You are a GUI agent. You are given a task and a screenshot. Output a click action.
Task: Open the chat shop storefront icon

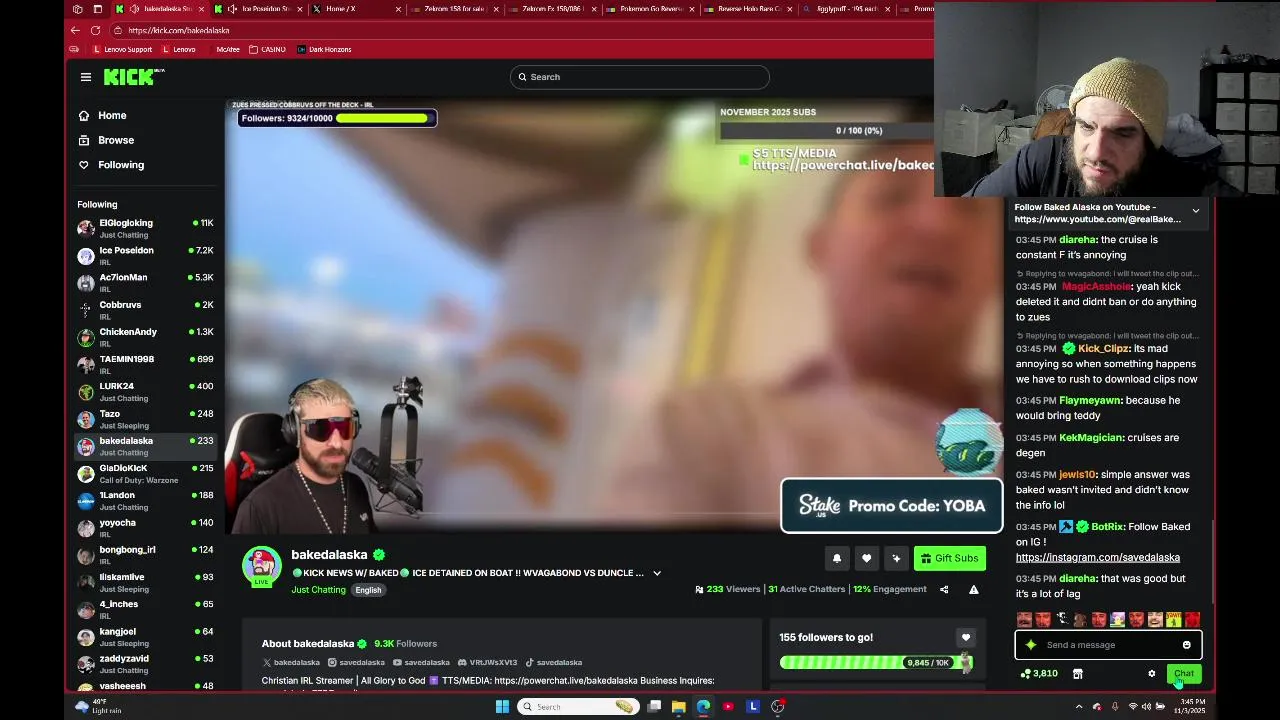click(x=1077, y=674)
